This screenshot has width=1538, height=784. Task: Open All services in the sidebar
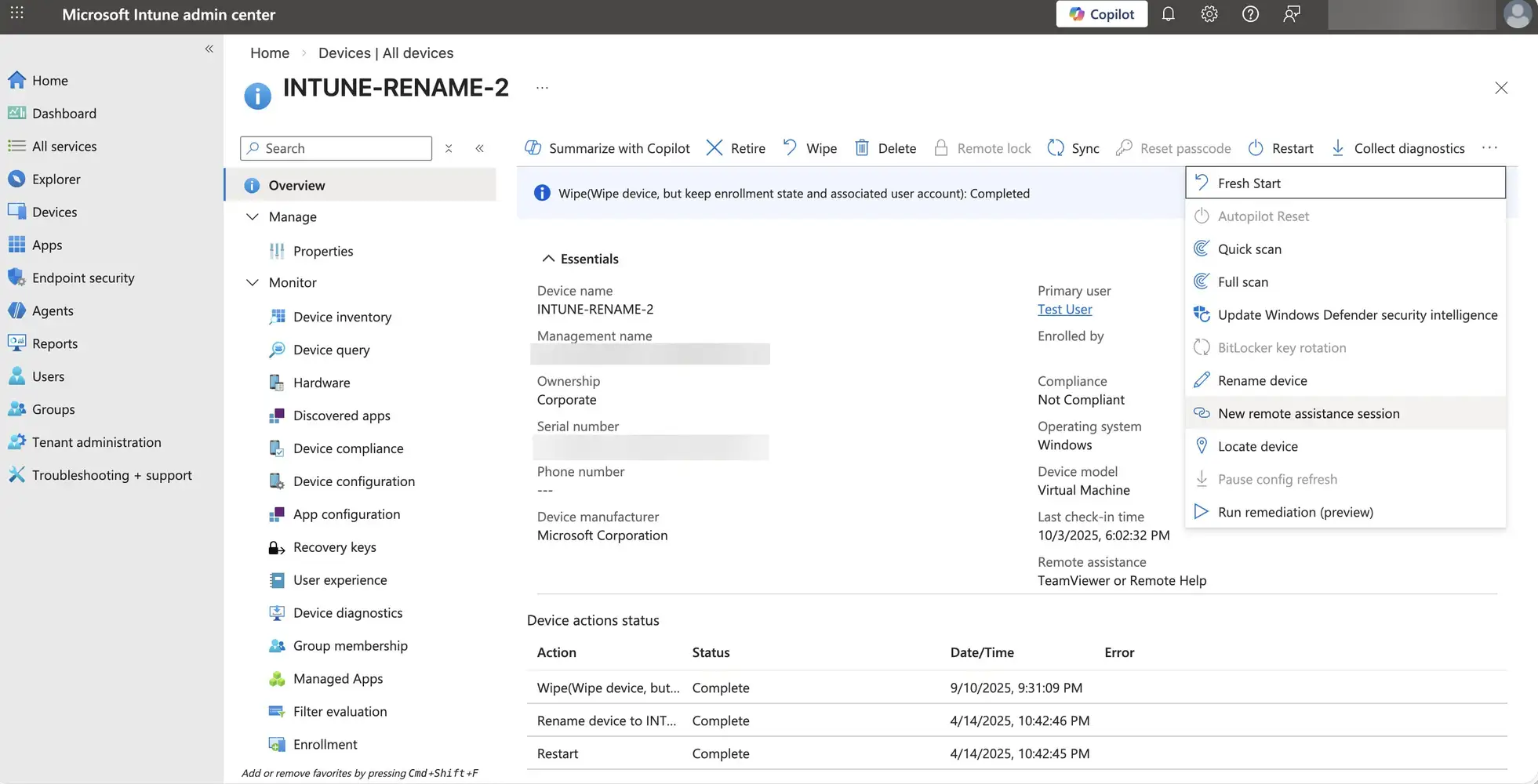pyautogui.click(x=64, y=146)
